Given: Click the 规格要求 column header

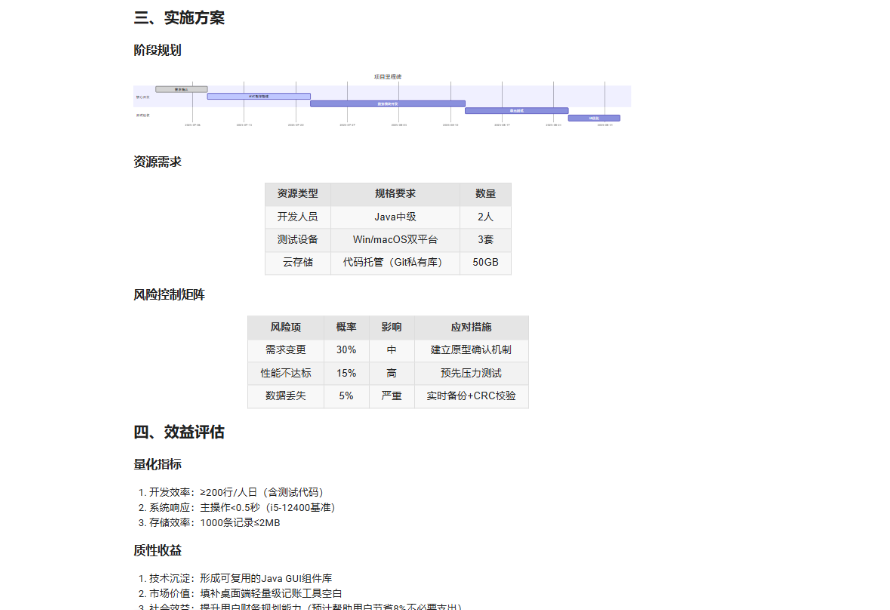Looking at the screenshot, I should (x=395, y=194).
